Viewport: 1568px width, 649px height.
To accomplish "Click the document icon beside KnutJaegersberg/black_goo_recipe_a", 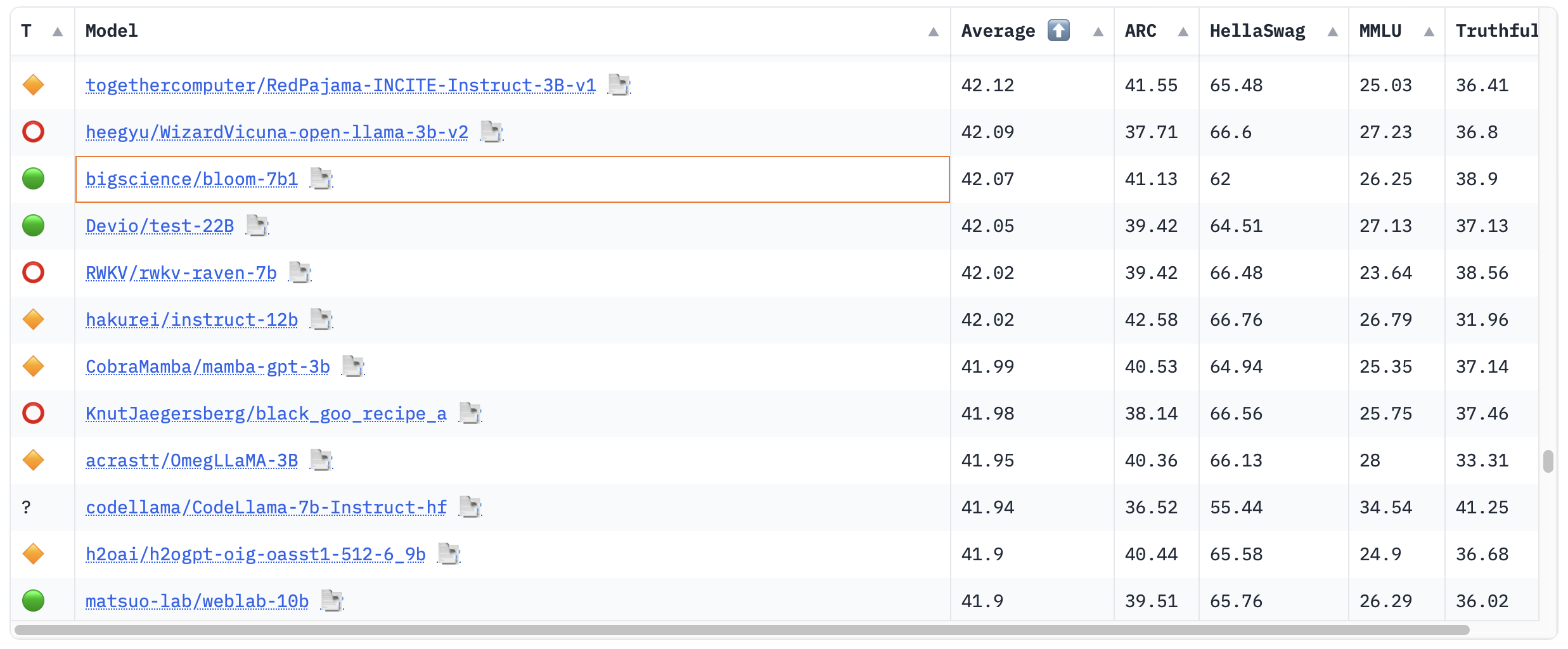I will 470,413.
